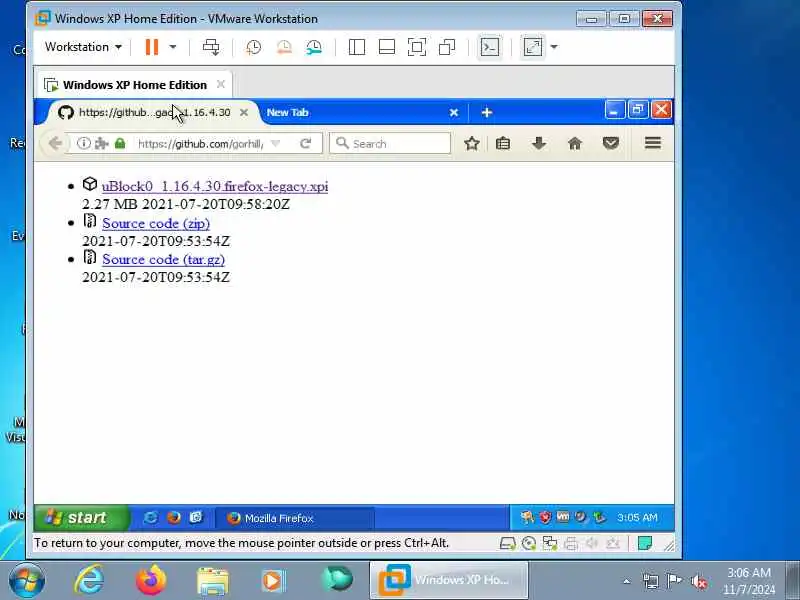Click the VMware network adapter status icon

(x=549, y=543)
